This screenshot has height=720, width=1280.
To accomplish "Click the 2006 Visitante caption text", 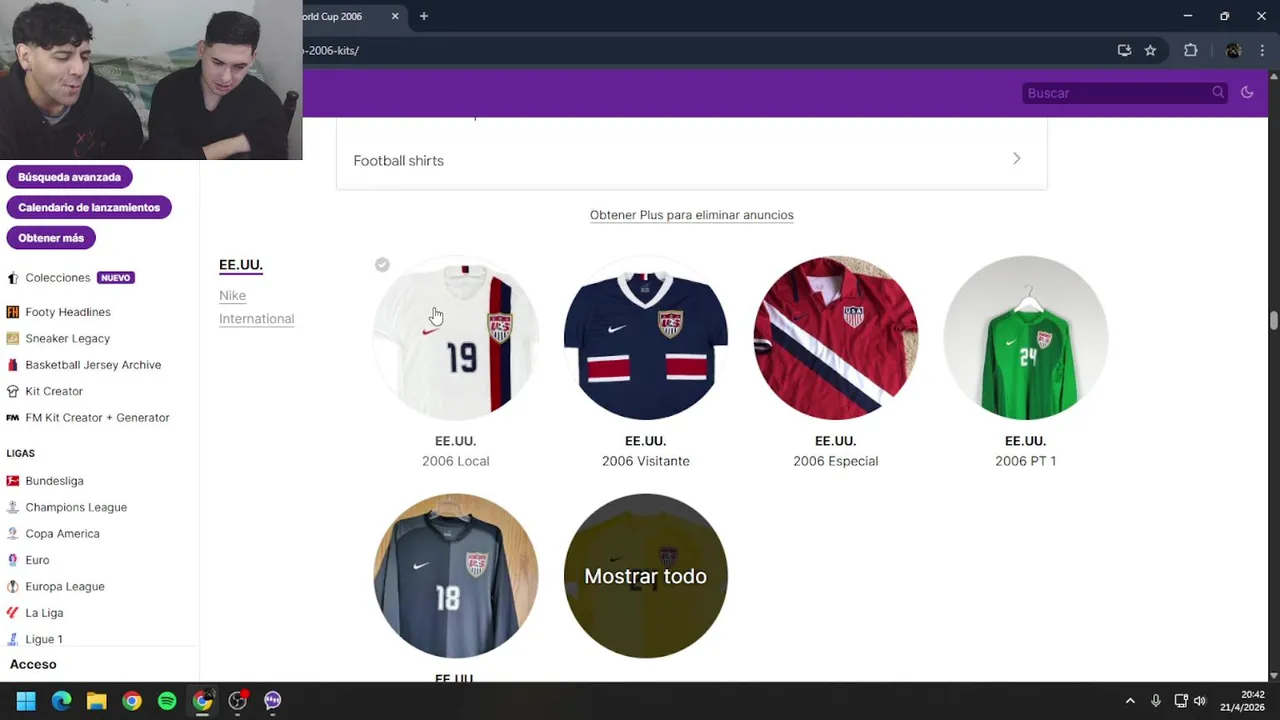I will coord(646,461).
